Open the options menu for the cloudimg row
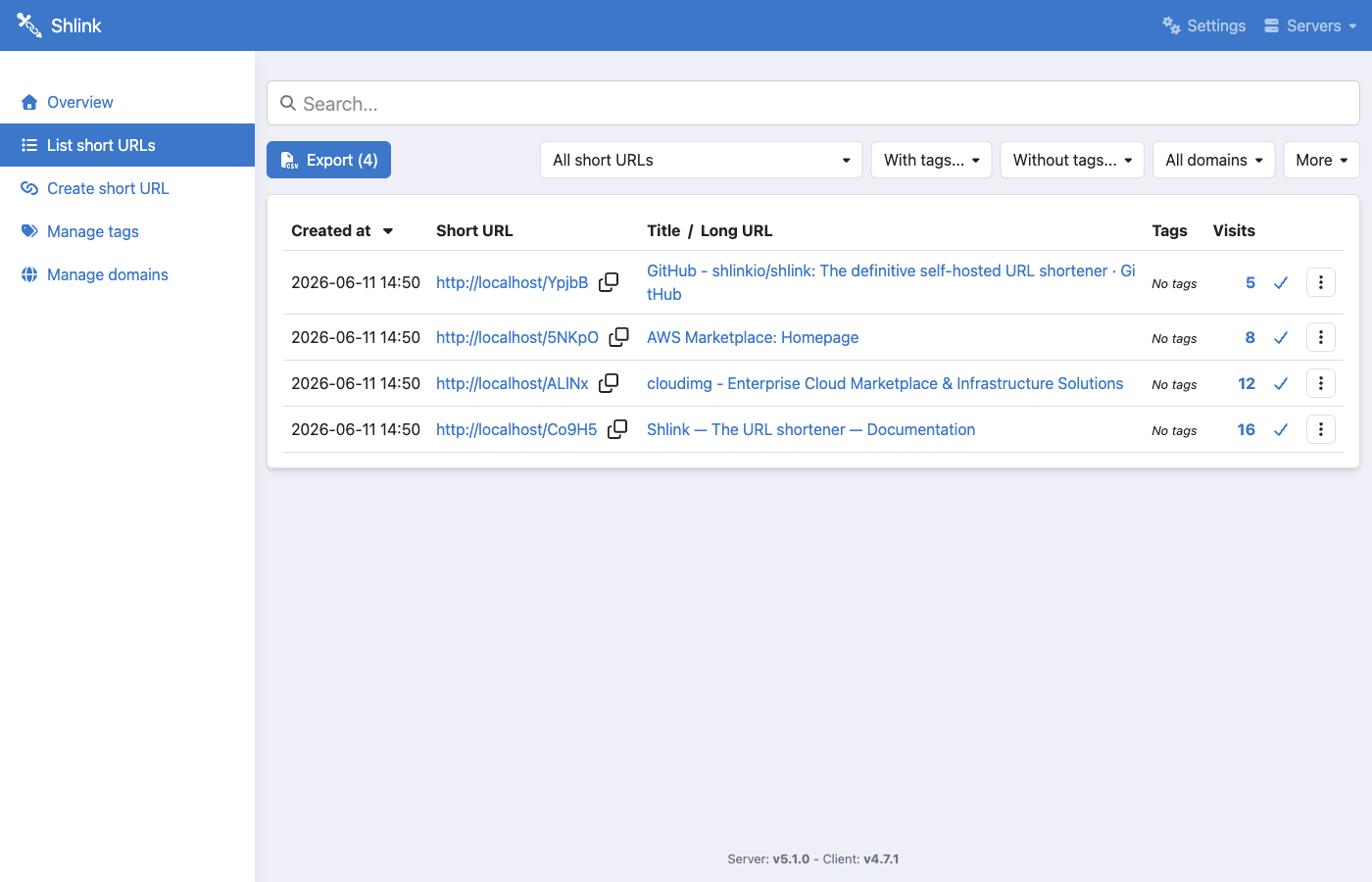Image resolution: width=1372 pixels, height=882 pixels. pos(1321,383)
